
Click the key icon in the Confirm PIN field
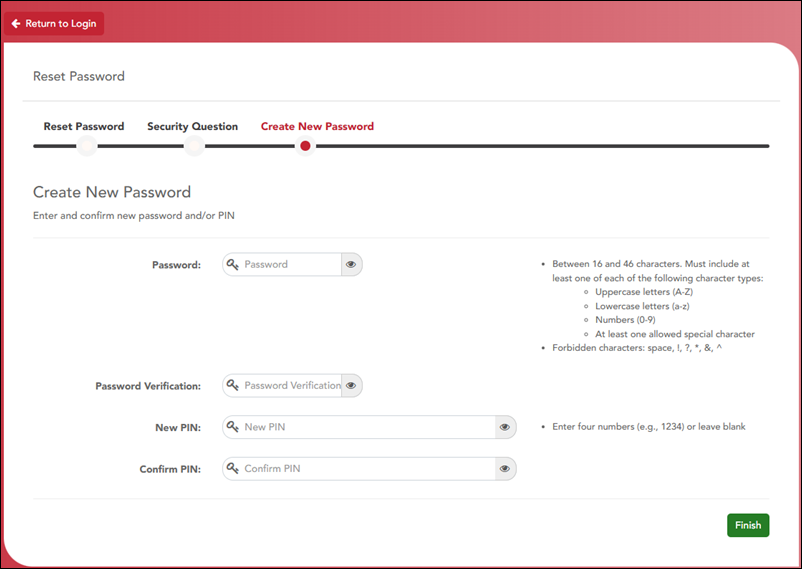tap(233, 468)
